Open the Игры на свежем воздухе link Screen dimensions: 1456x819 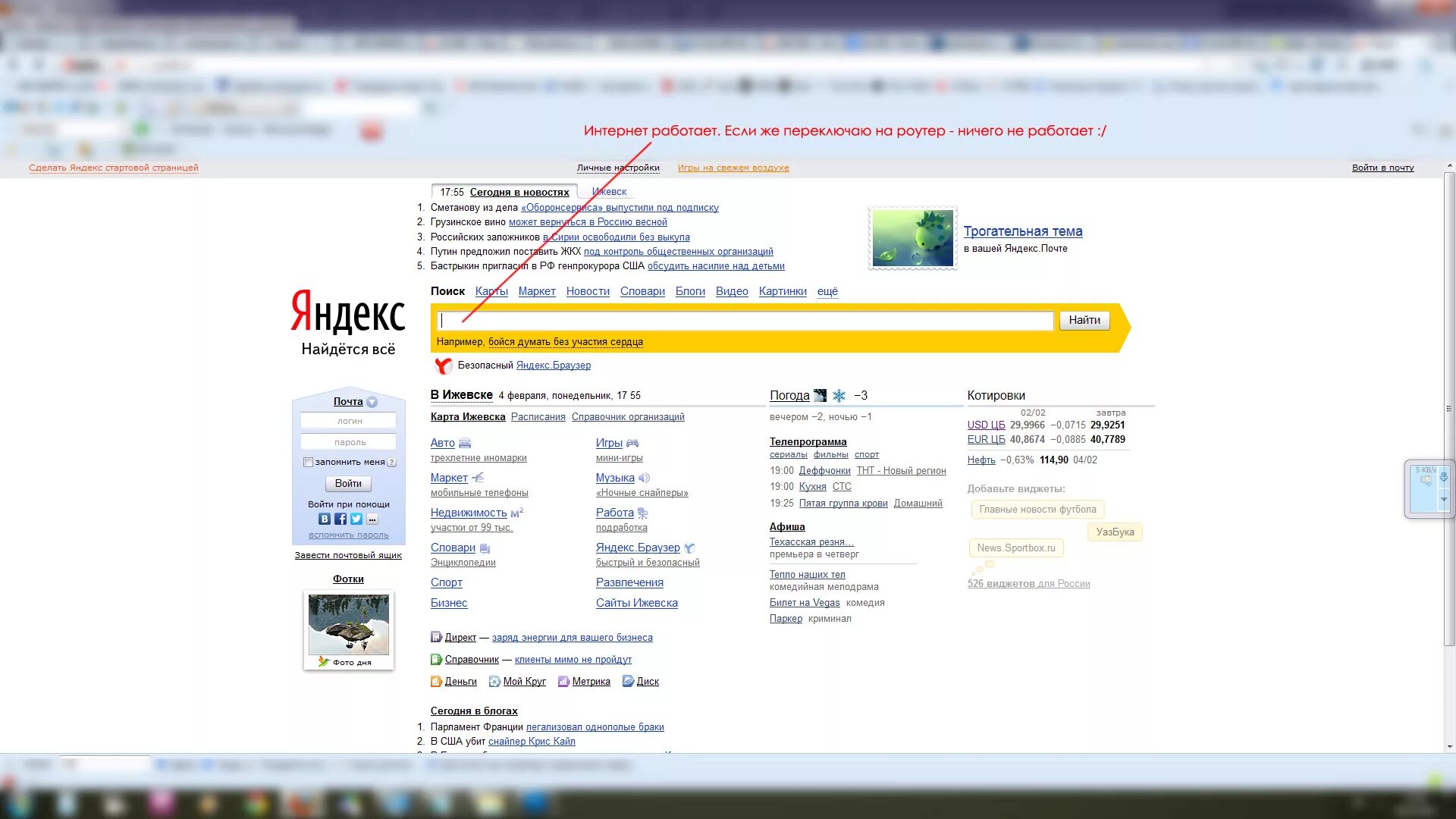[x=733, y=168]
